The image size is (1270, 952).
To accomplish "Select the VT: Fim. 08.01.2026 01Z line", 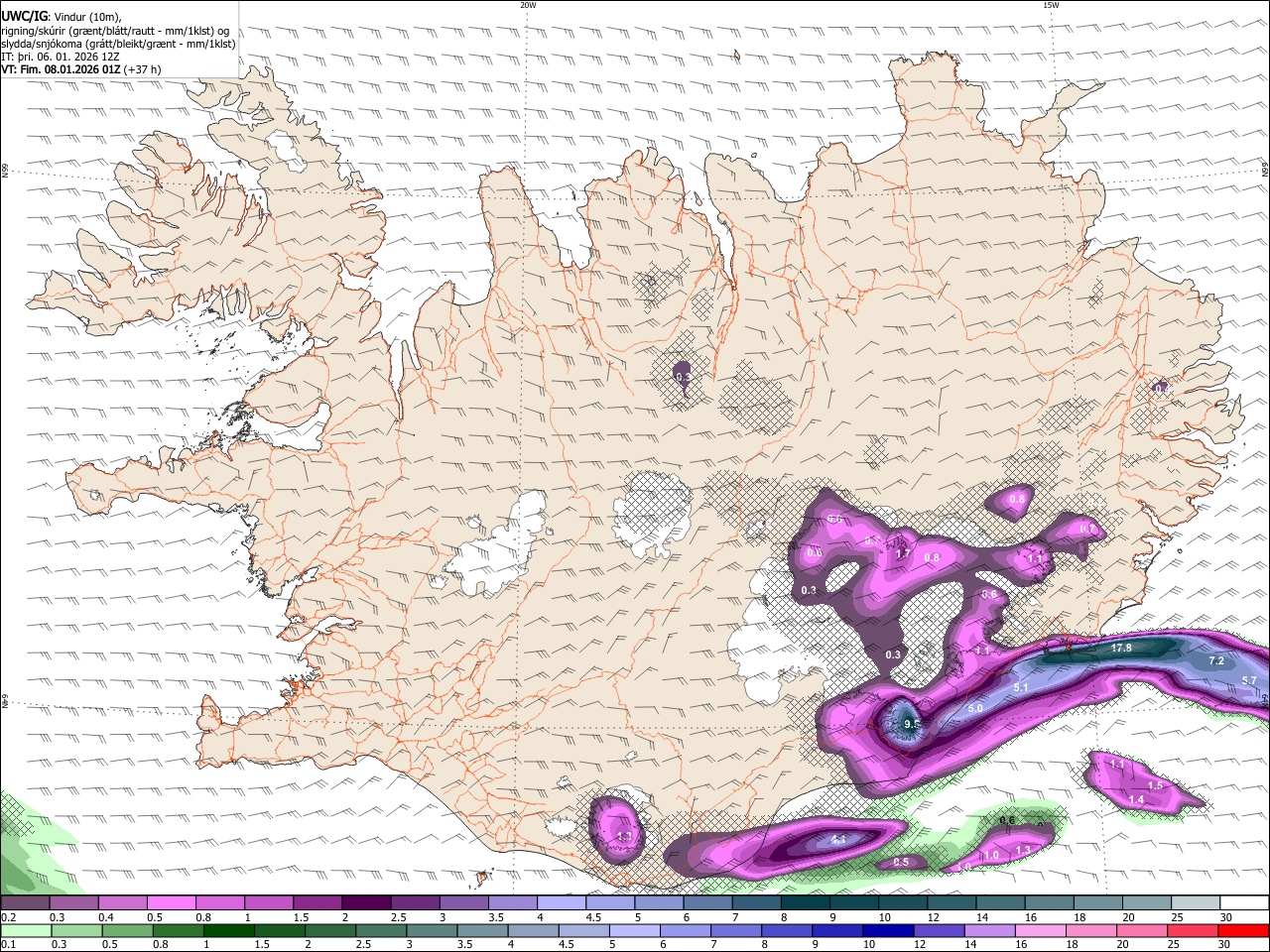I will point(81,69).
